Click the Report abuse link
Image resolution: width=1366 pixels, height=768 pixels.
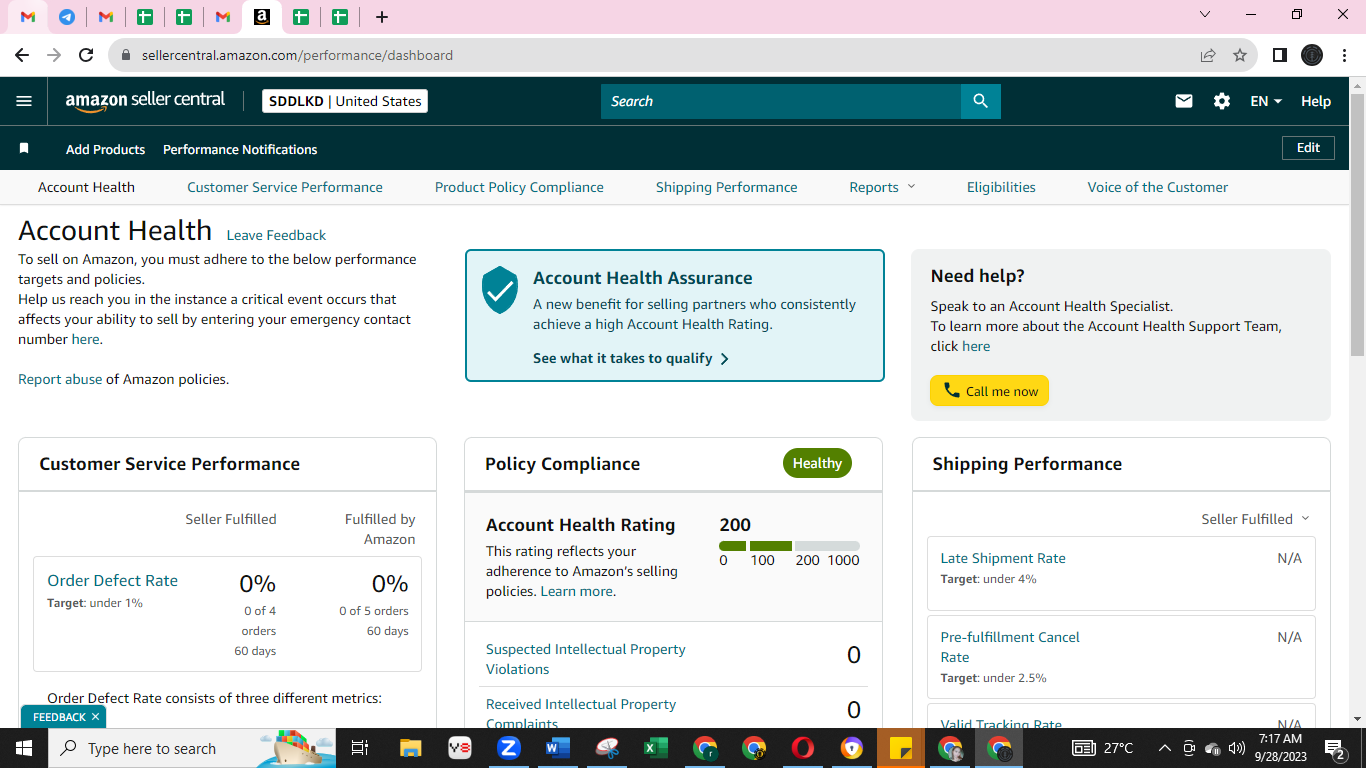60,379
